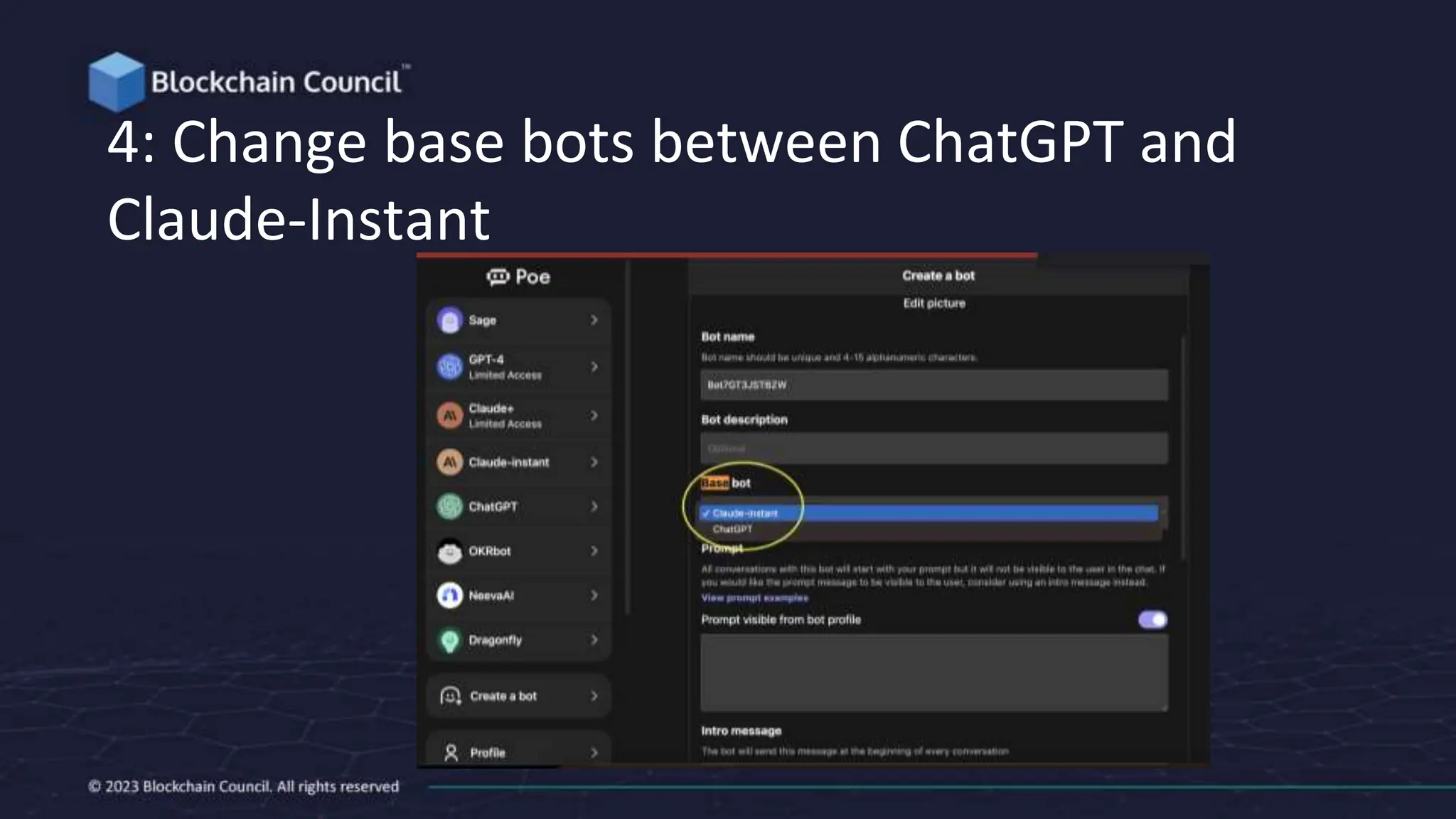Screen dimensions: 1456x819
Task: Click the Profile sidebar button
Action: pyautogui.click(x=518, y=750)
